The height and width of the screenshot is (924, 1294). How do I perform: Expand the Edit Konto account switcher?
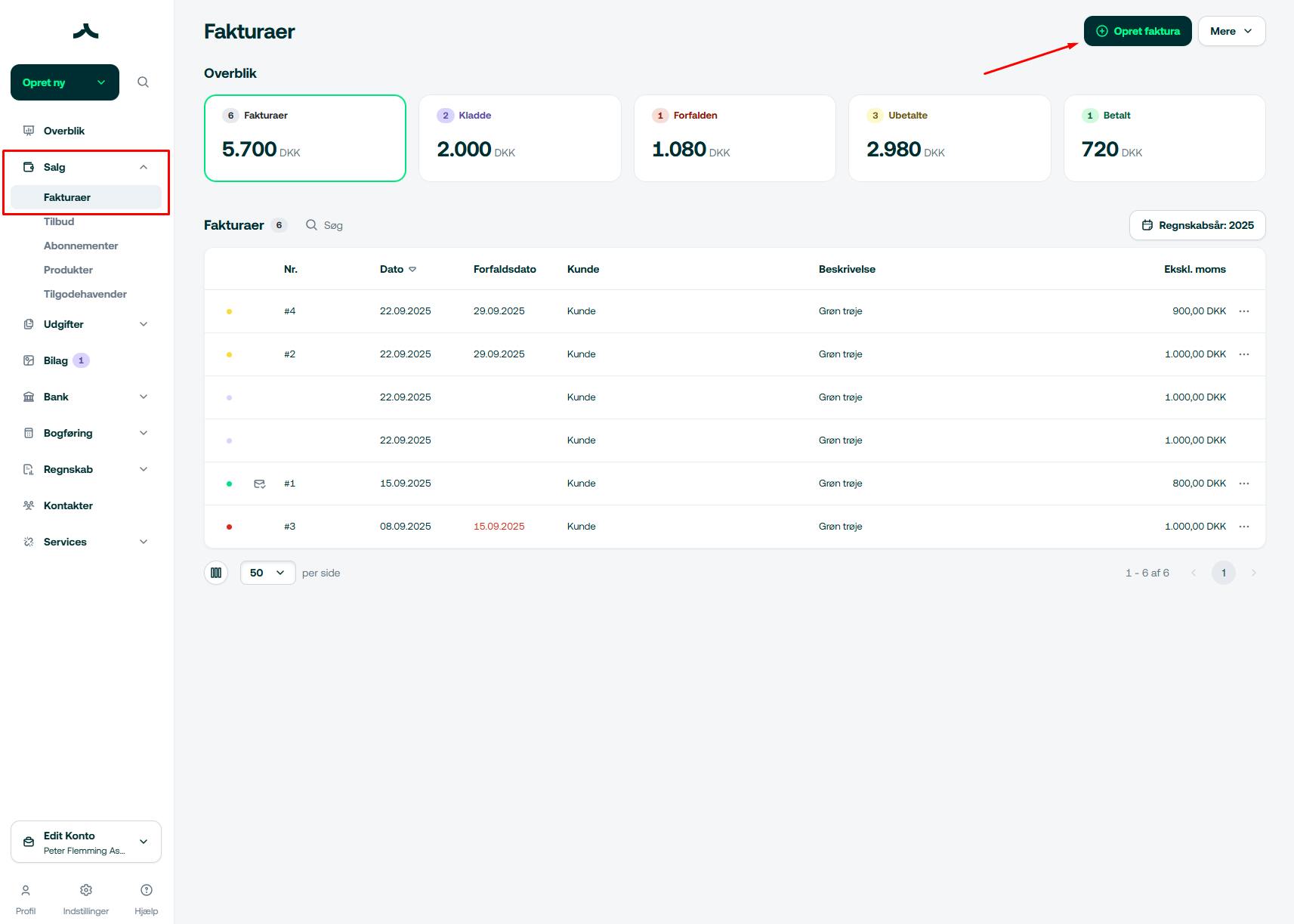coord(86,842)
